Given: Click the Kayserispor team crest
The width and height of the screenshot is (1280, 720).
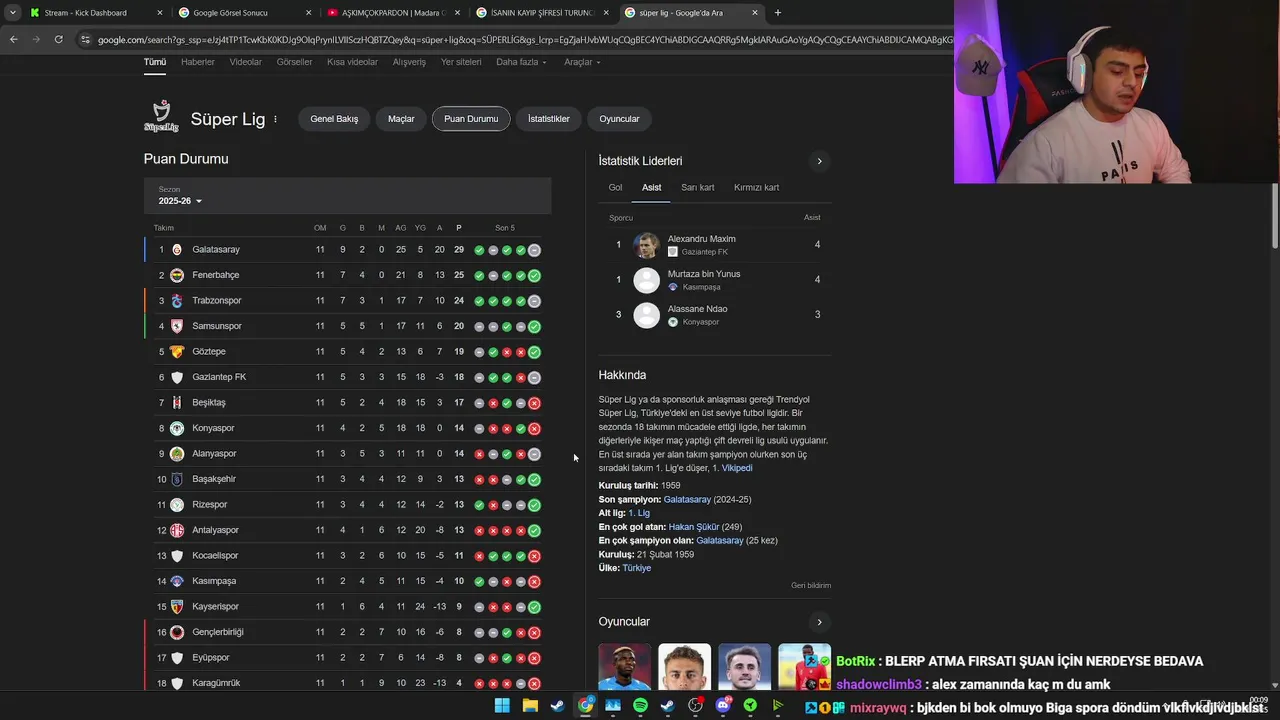Looking at the screenshot, I should click(x=177, y=606).
